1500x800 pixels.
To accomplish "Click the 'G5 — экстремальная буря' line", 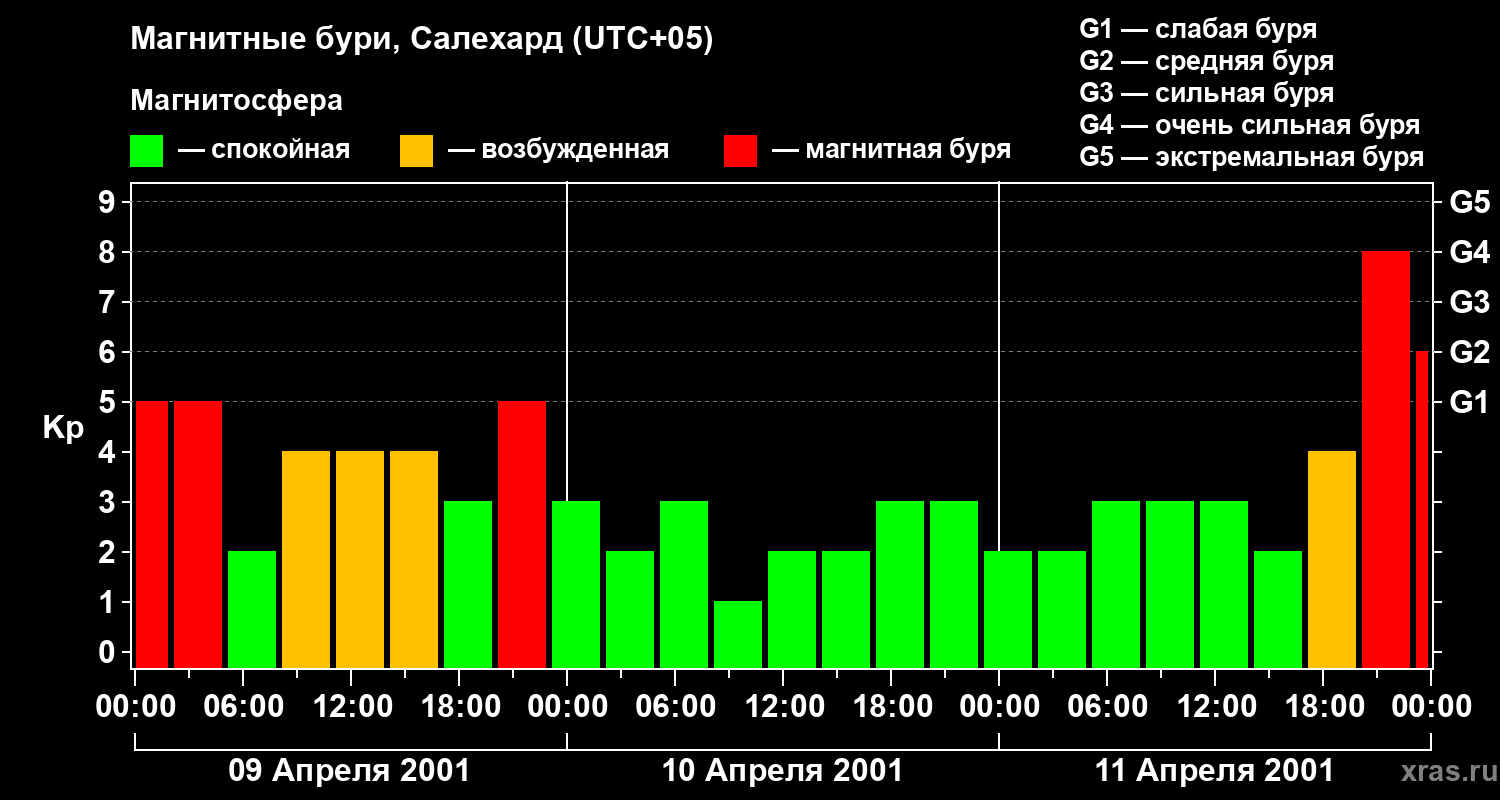I will 1252,157.
